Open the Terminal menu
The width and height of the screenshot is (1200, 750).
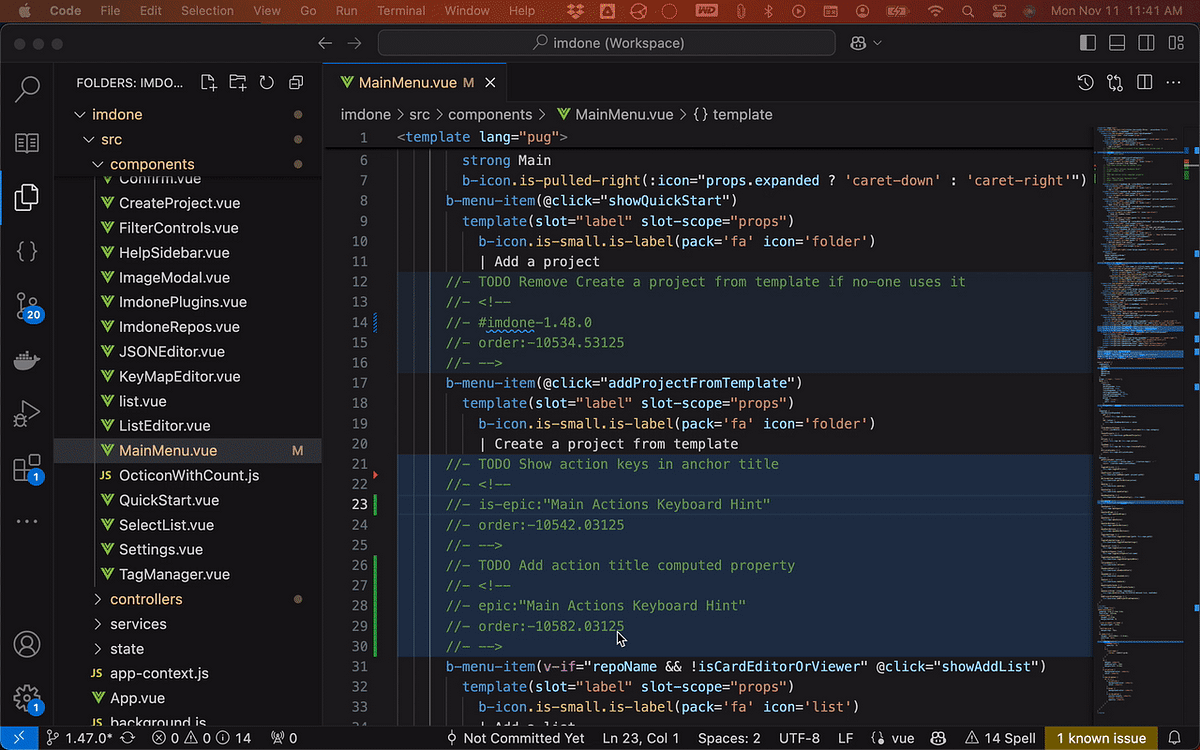coord(401,10)
